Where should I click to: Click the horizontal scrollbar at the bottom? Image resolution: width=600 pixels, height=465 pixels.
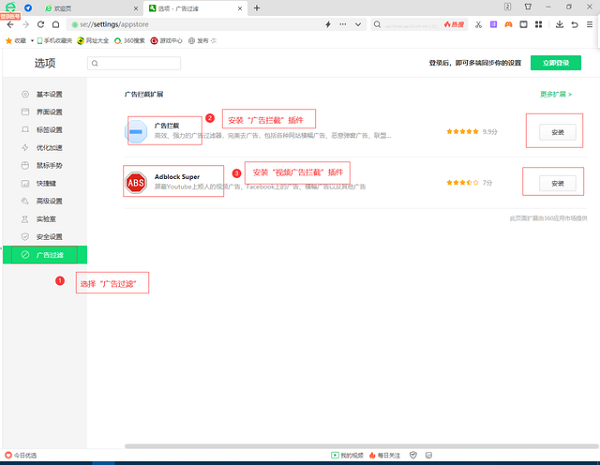[x=340, y=446]
